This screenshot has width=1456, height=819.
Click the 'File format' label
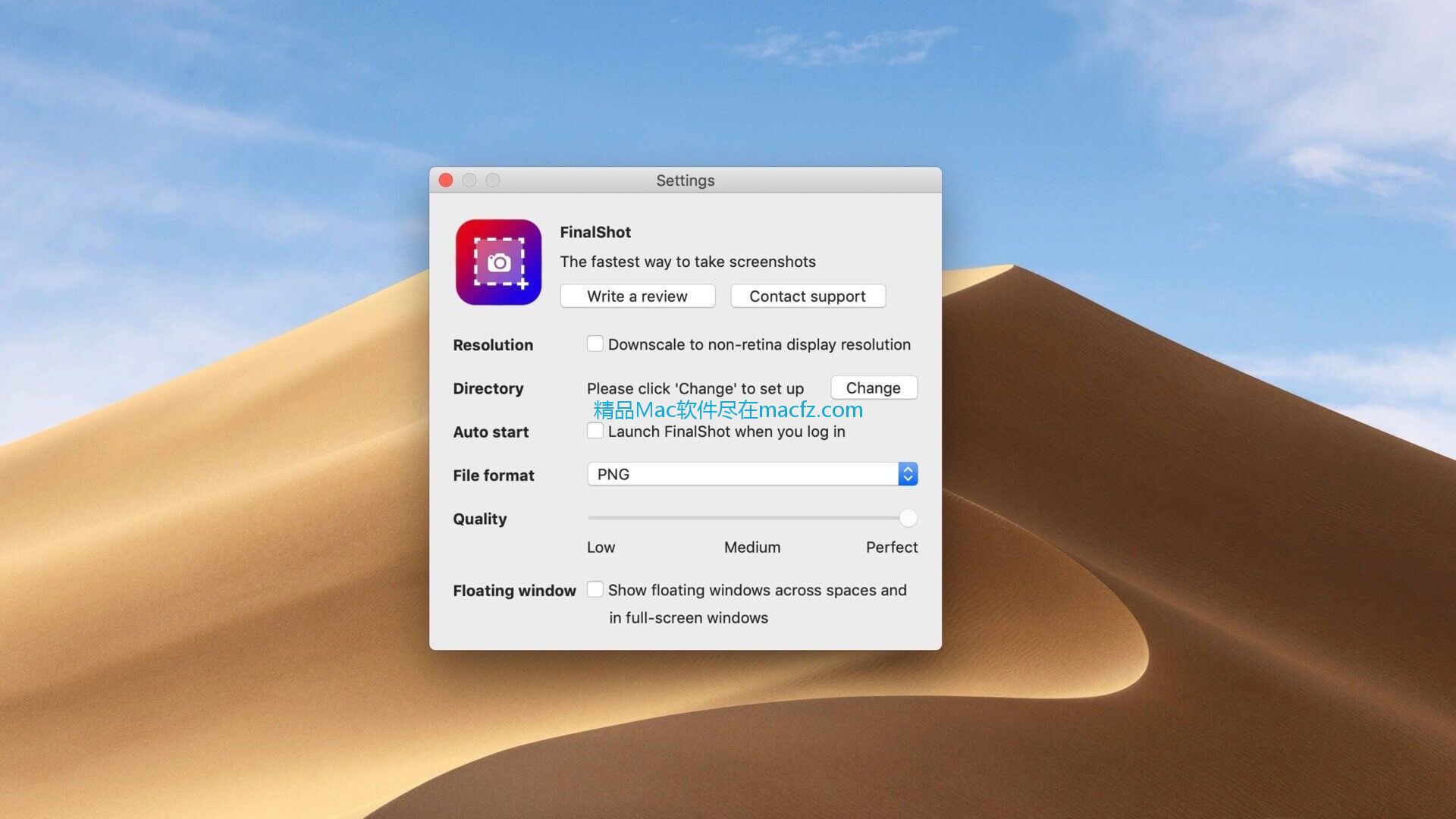tap(494, 475)
